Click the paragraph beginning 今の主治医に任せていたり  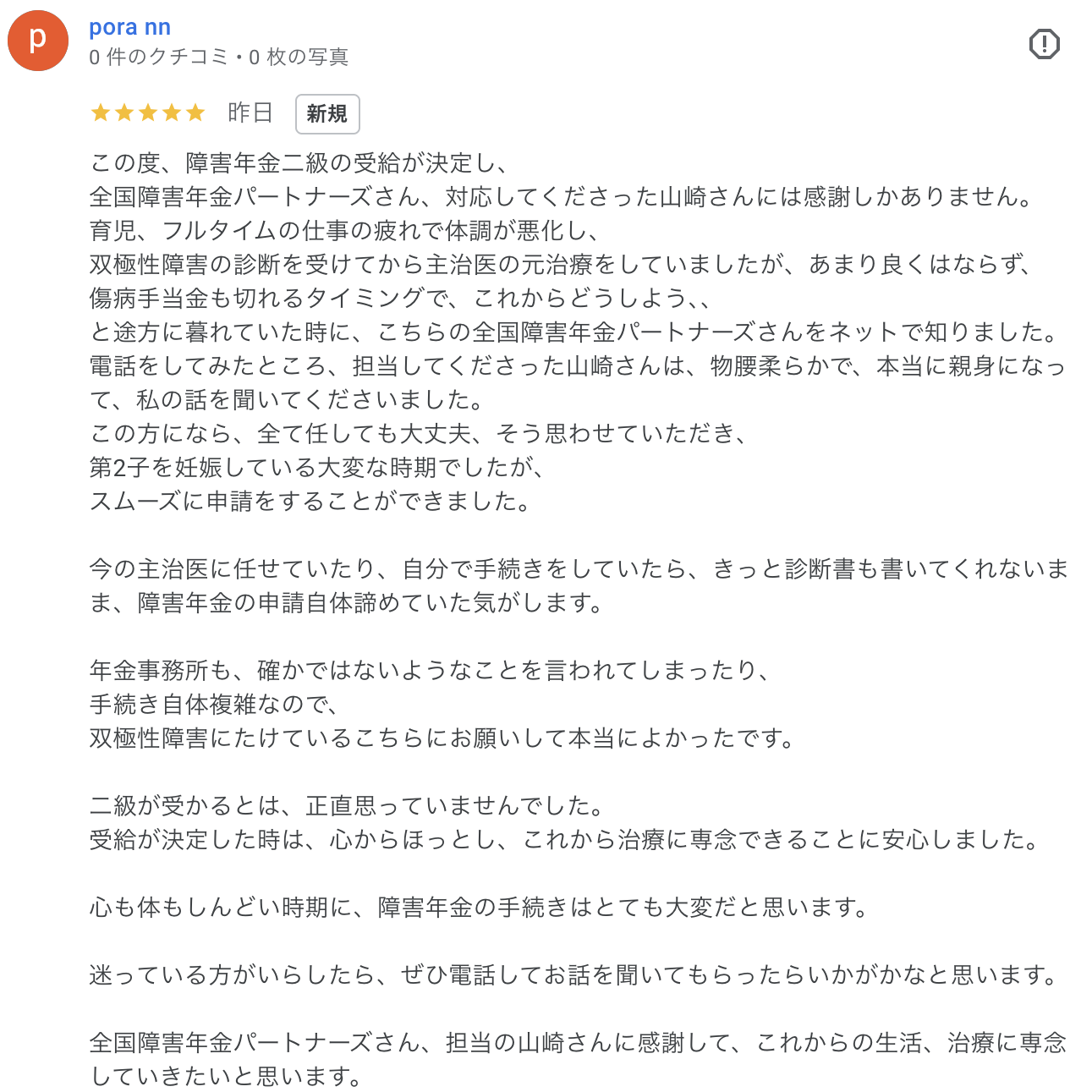pos(579,586)
